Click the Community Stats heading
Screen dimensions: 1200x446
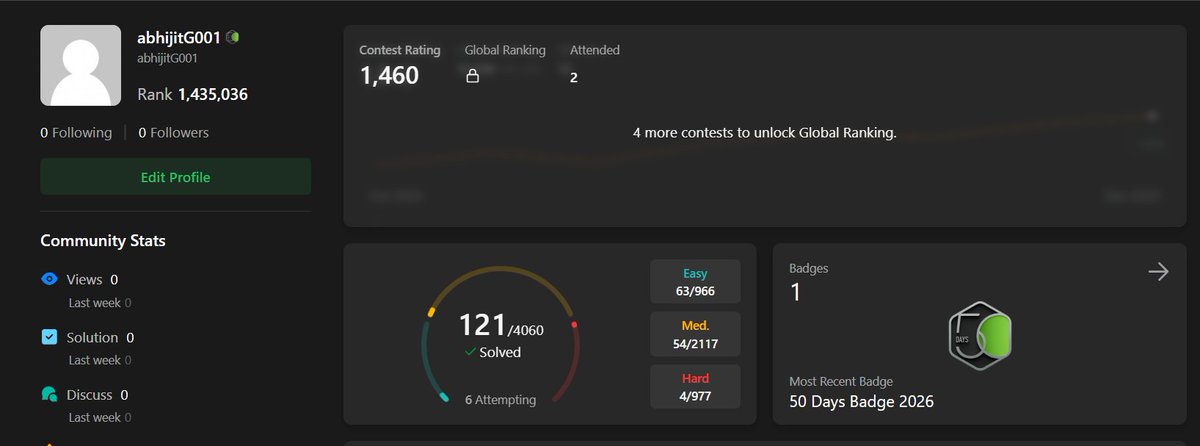tap(103, 241)
